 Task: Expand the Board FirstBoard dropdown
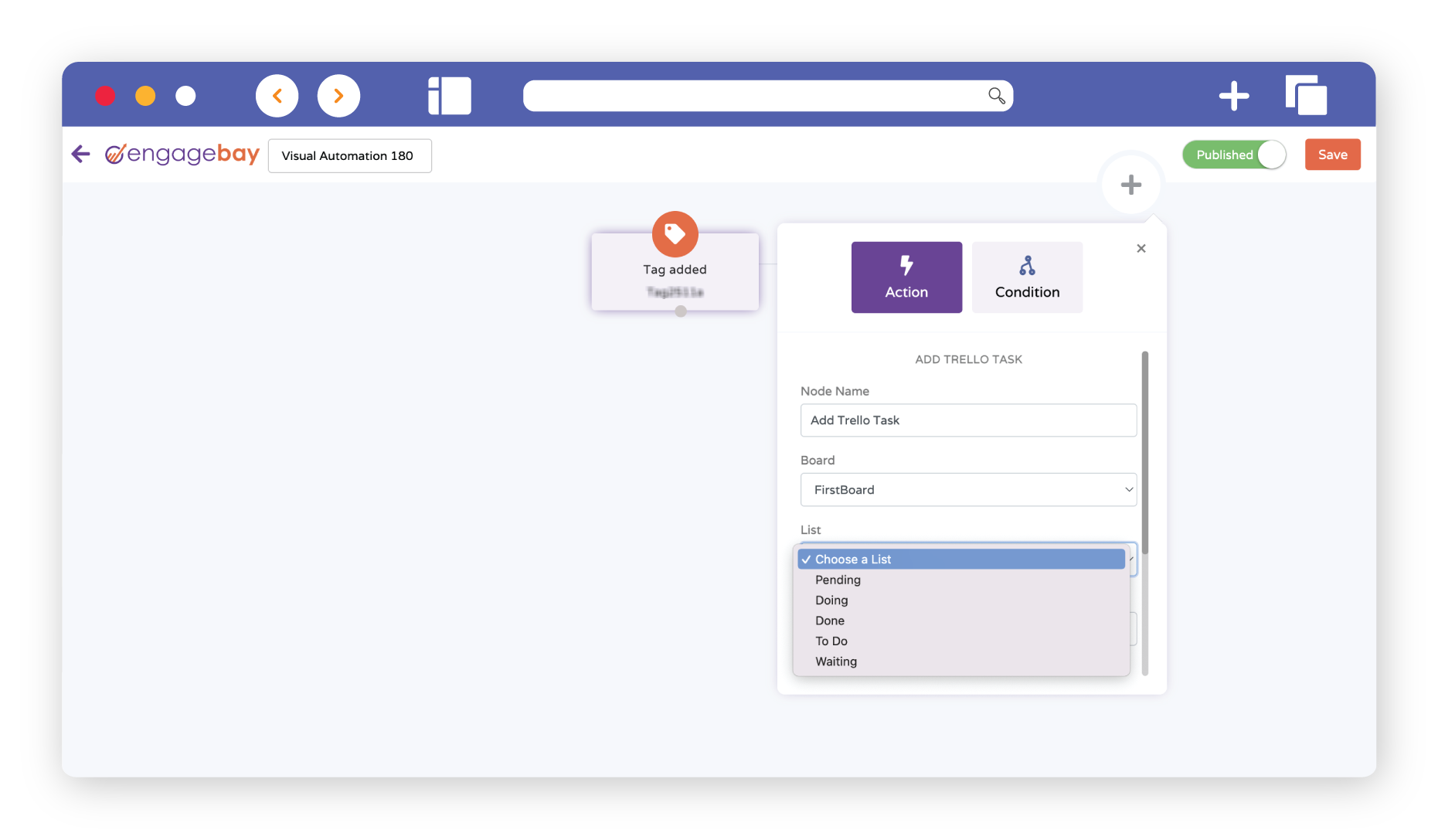(968, 490)
